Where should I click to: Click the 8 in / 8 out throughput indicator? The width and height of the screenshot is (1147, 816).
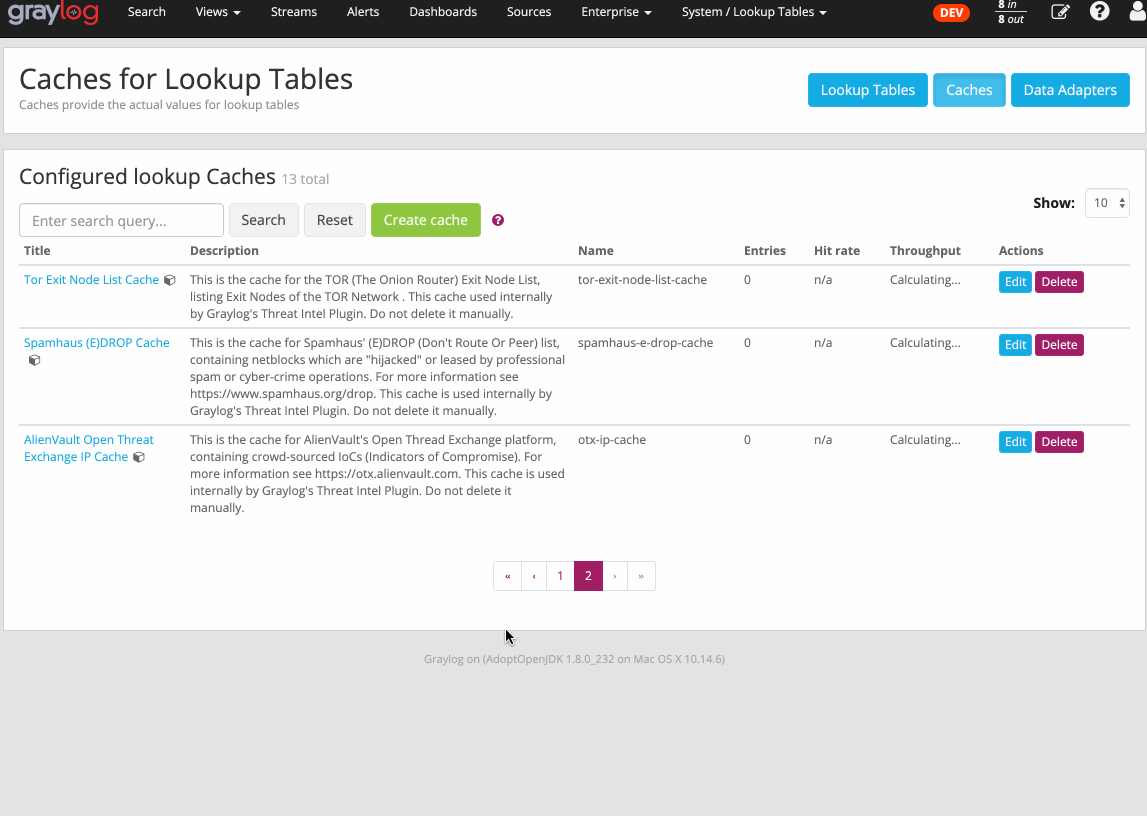(1011, 12)
